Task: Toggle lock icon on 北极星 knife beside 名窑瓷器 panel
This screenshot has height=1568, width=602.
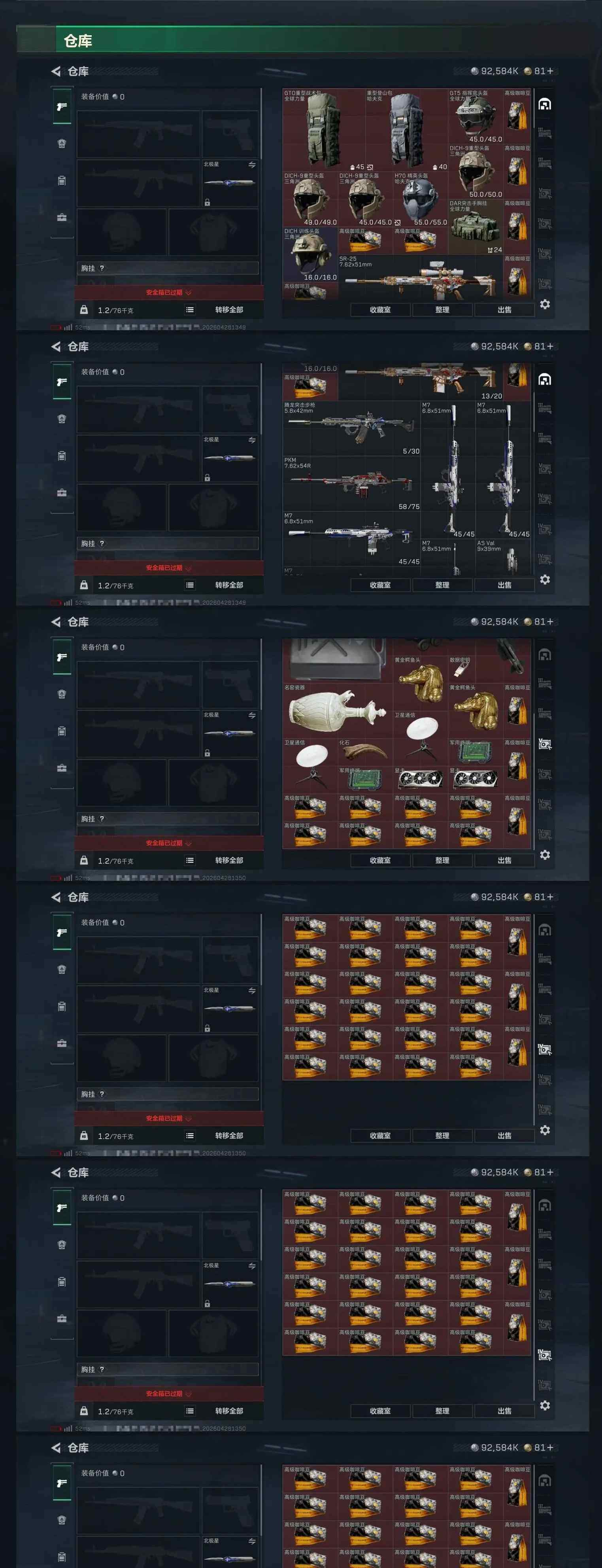Action: (x=208, y=753)
